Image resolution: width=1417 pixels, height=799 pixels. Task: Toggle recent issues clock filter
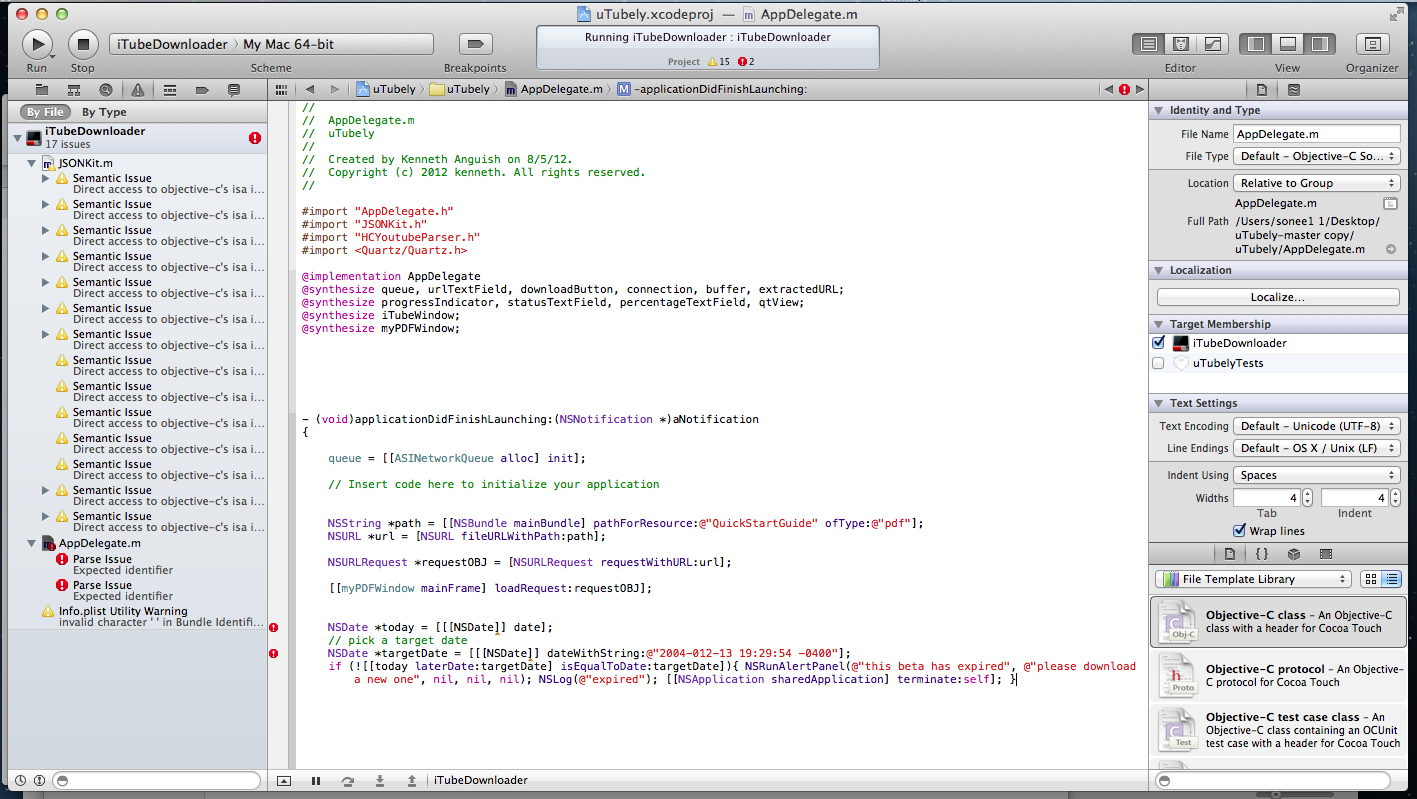point(22,780)
